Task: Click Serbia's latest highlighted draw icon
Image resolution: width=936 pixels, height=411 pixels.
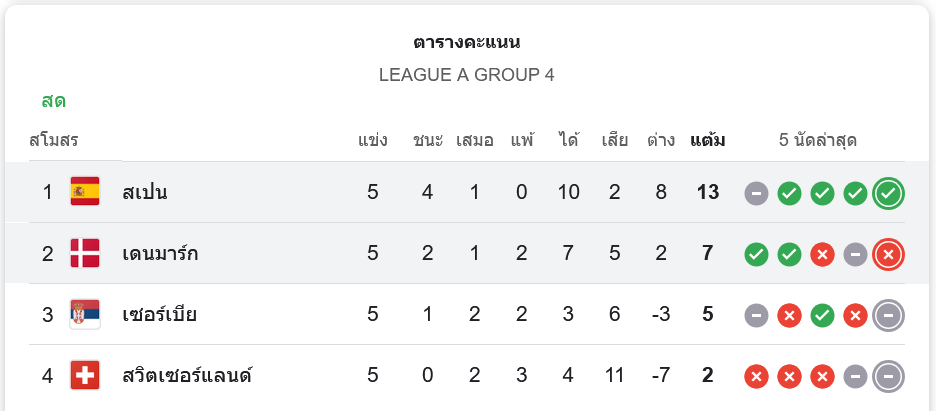Action: (x=887, y=316)
